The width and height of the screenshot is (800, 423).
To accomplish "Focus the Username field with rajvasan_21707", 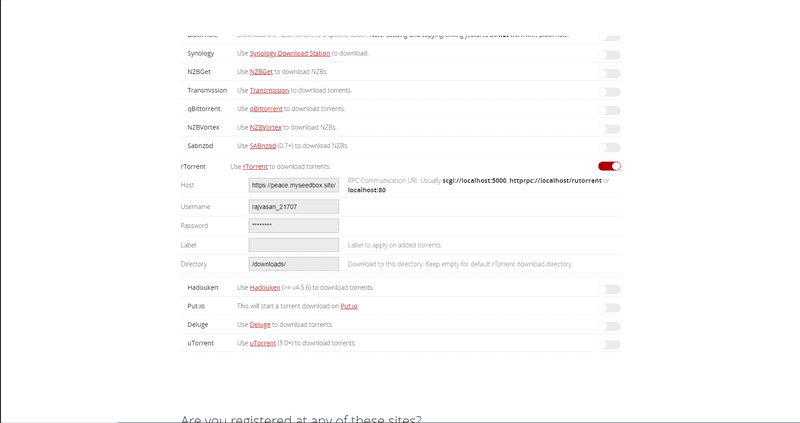I will pyautogui.click(x=293, y=207).
